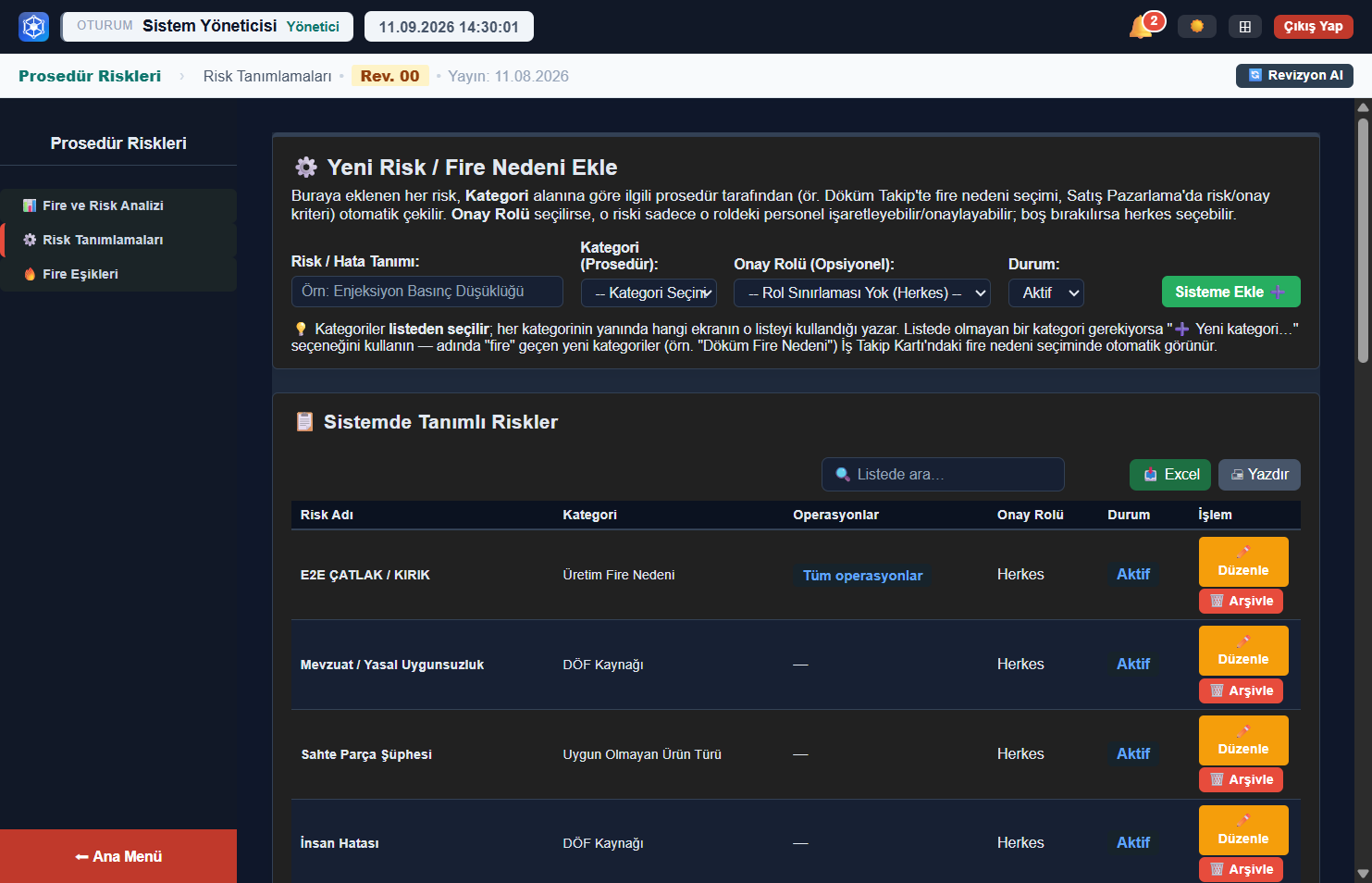Toggle the sun theme switch
1372x883 pixels.
(1197, 27)
